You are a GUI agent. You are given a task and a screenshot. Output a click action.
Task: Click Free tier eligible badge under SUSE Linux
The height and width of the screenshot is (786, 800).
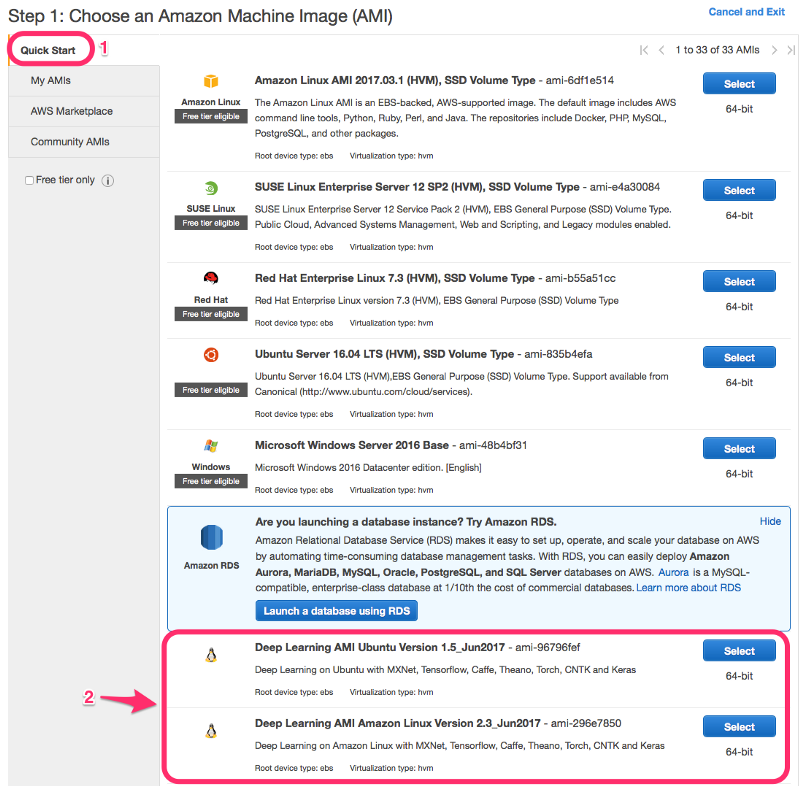click(211, 223)
